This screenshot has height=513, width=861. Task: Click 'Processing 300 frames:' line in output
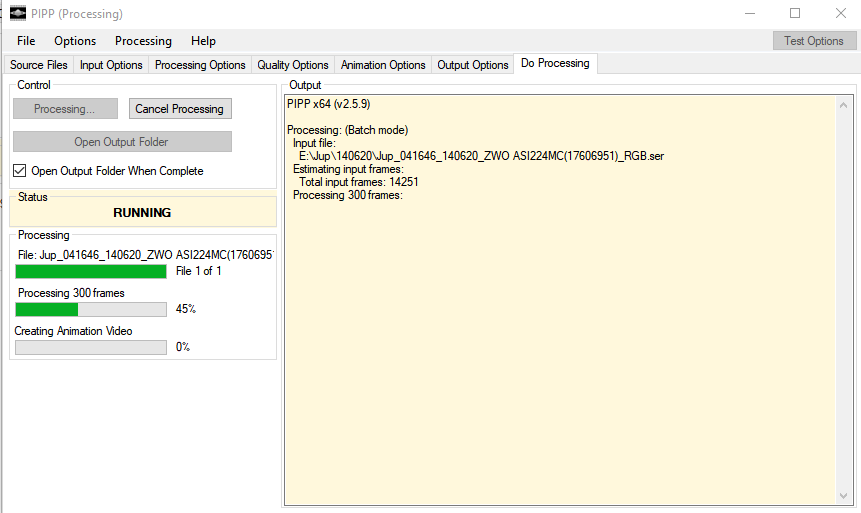click(x=348, y=195)
